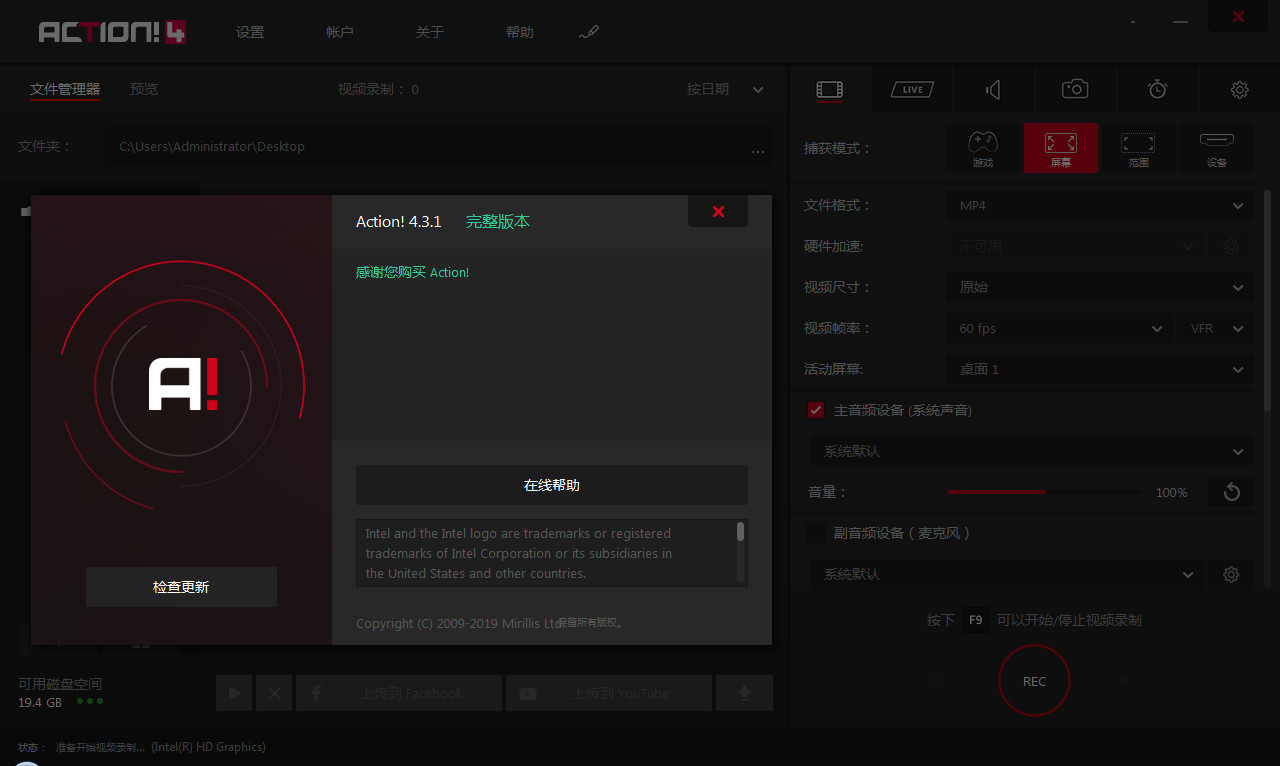Open the video size dropdown
Screen dimensions: 1280x766
click(x=1099, y=287)
